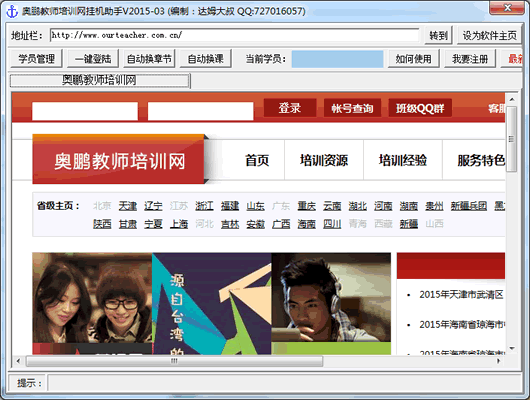Toggle 自动换章节 auto chapter switching
The width and height of the screenshot is (530, 400).
coord(149,58)
